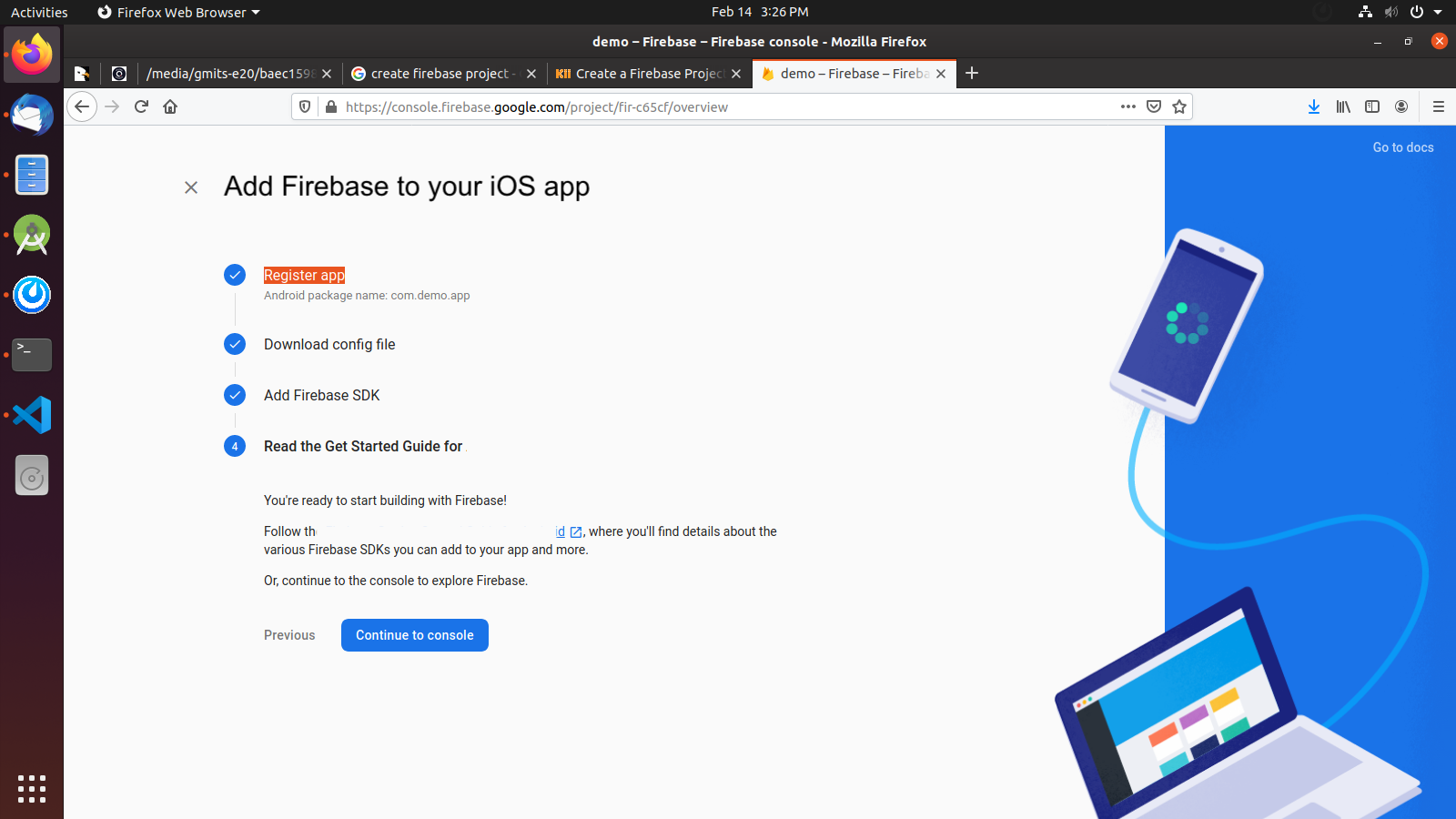Image resolution: width=1456 pixels, height=819 pixels.
Task: Open the power icon in the top bar
Action: (x=1417, y=12)
